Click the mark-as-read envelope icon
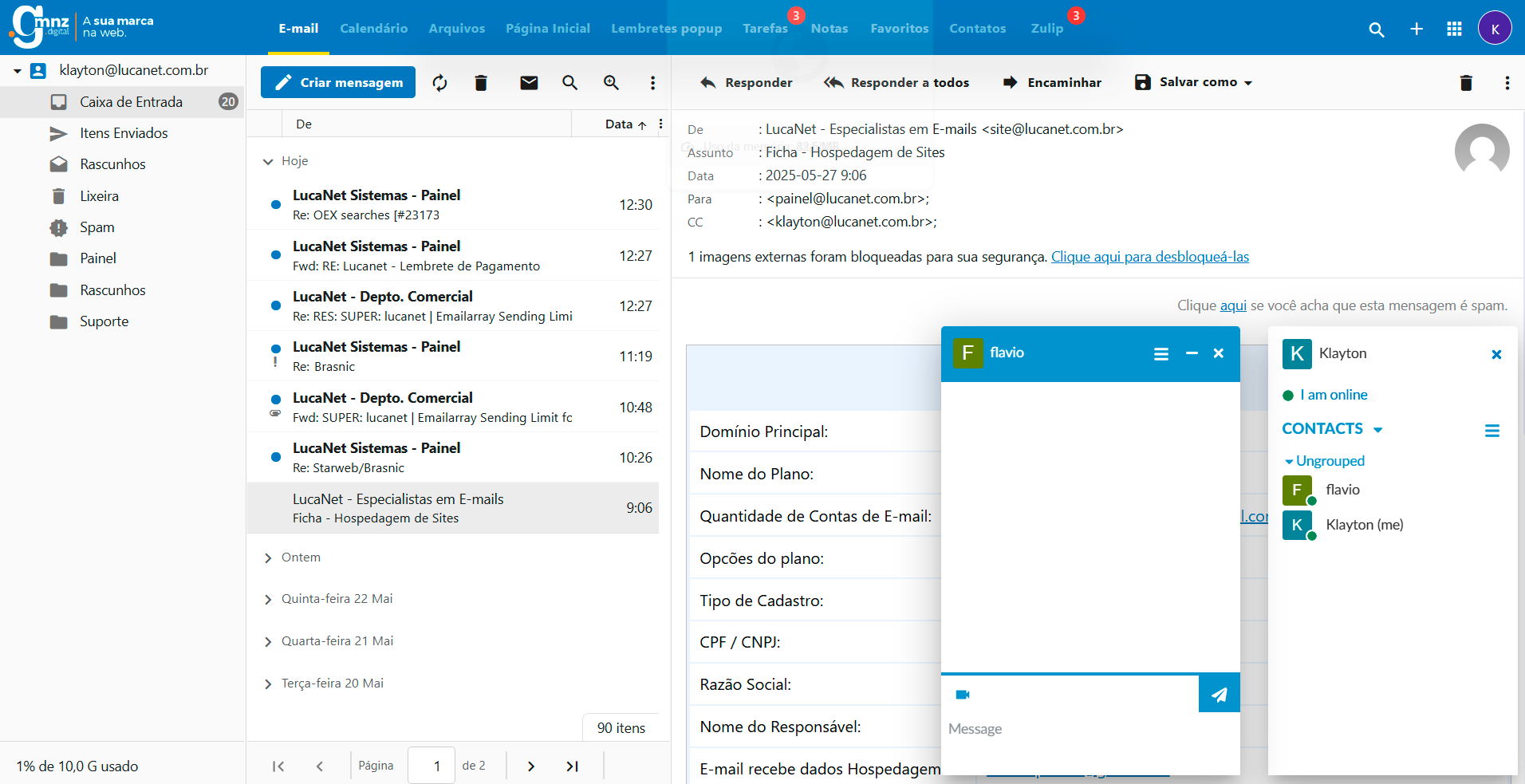The image size is (1525, 784). pyautogui.click(x=529, y=83)
